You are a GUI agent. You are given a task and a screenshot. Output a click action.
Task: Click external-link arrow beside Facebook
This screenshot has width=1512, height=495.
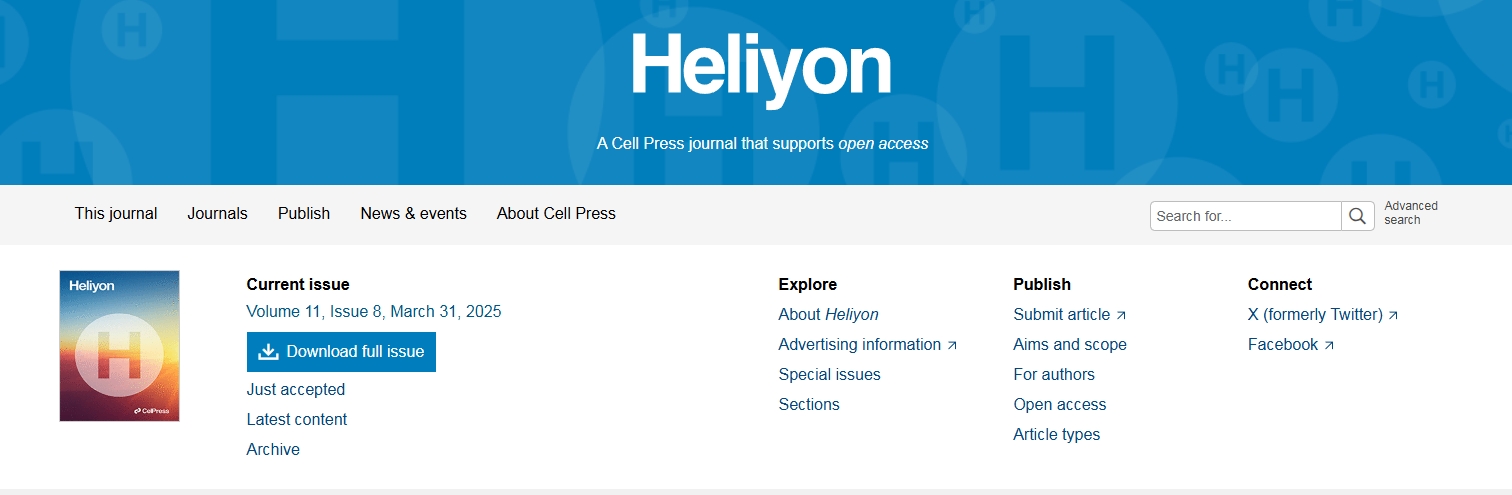pyautogui.click(x=1329, y=345)
